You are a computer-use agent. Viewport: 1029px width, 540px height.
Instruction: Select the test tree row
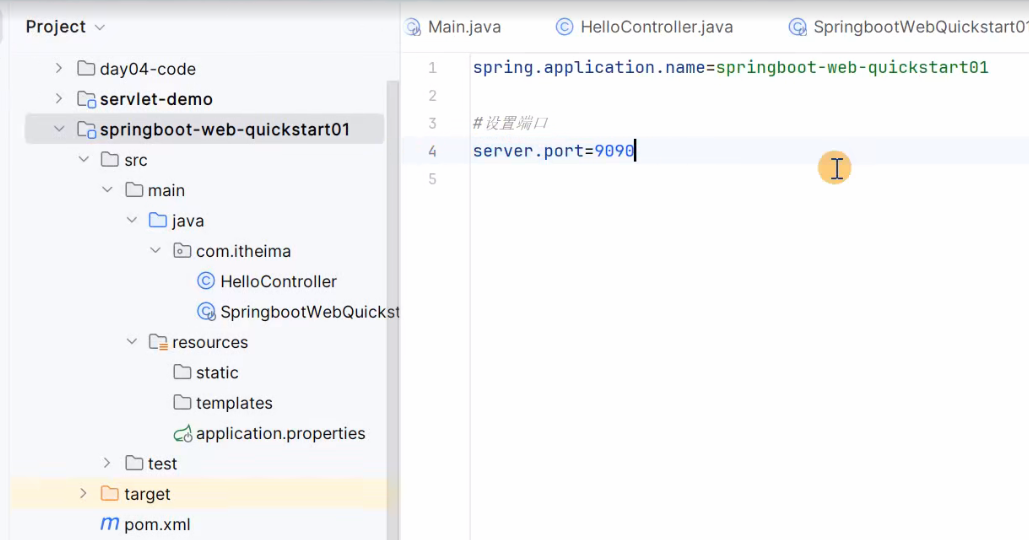pyautogui.click(x=162, y=463)
